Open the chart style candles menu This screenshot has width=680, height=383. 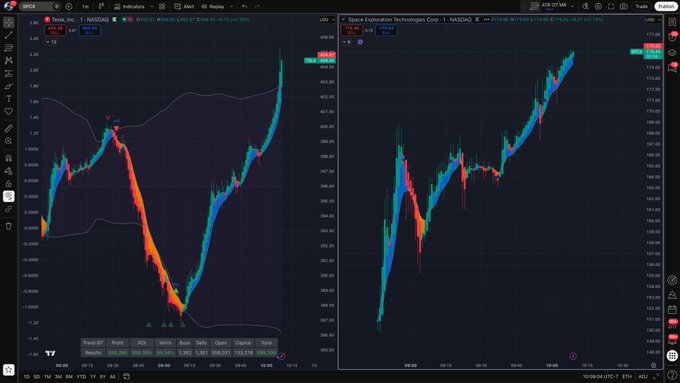(x=101, y=7)
